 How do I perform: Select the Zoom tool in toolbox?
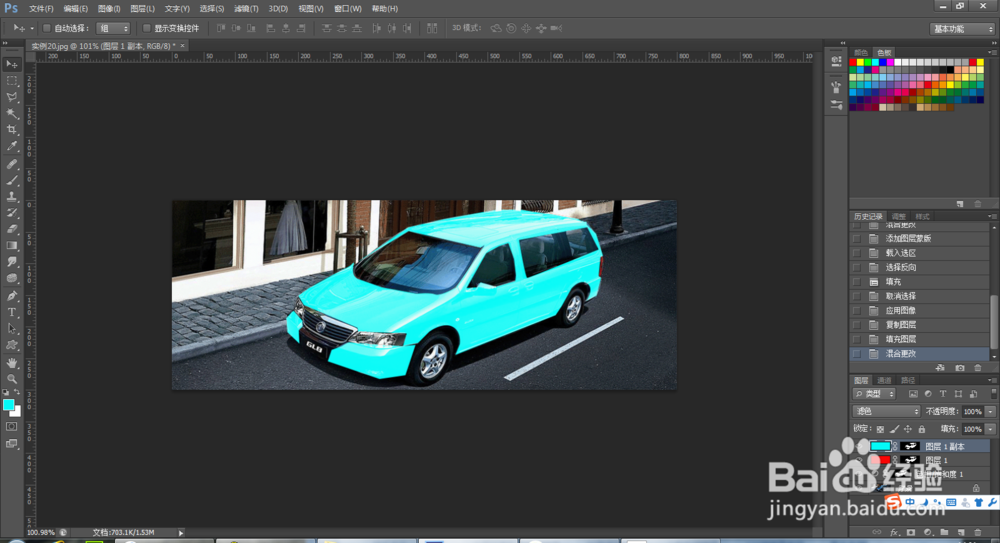tap(13, 378)
